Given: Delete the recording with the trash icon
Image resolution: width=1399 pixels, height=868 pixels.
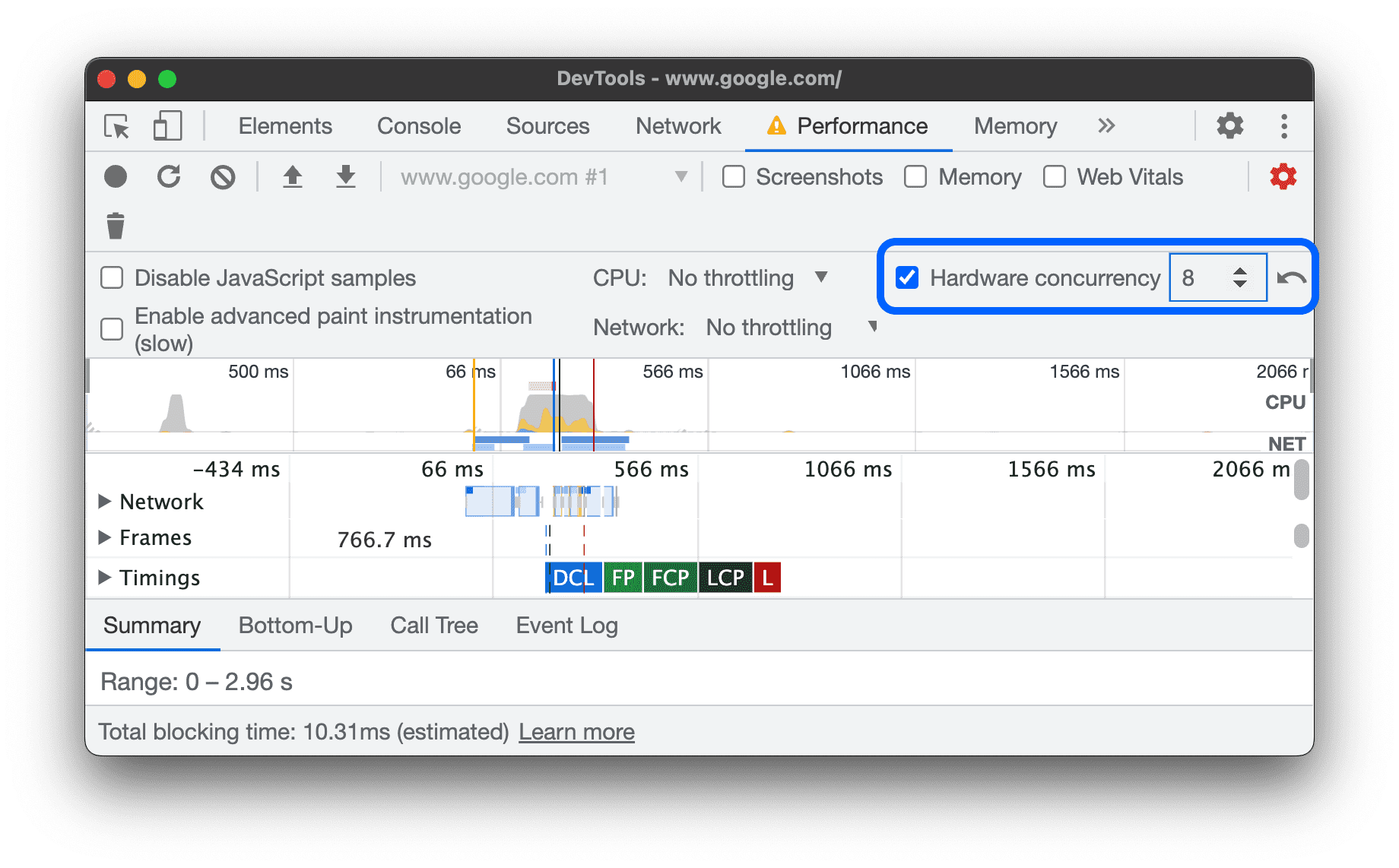Looking at the screenshot, I should tap(115, 226).
